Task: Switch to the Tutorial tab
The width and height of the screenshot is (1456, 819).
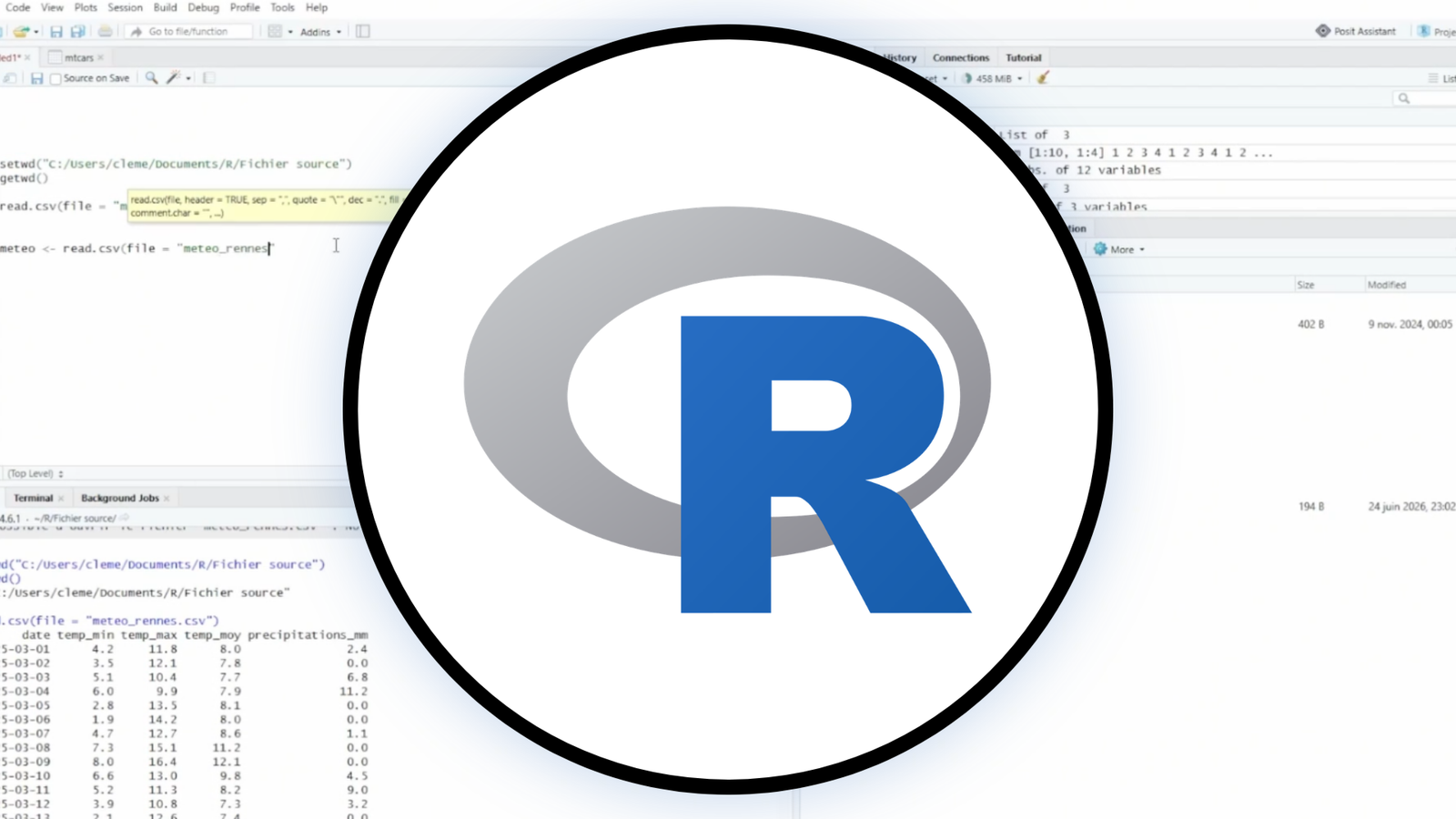Action: click(1023, 57)
